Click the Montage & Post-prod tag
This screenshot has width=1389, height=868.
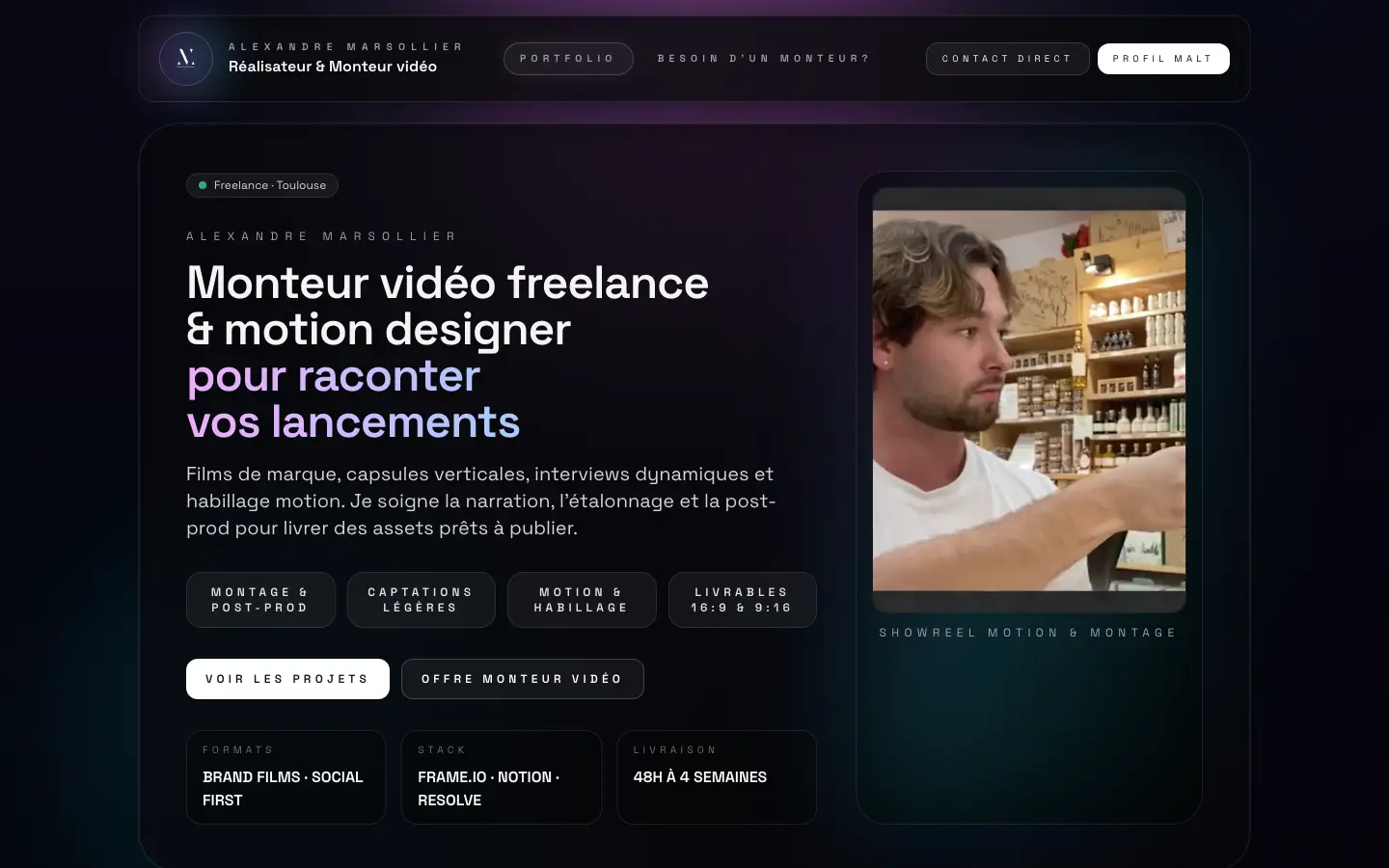coord(260,600)
